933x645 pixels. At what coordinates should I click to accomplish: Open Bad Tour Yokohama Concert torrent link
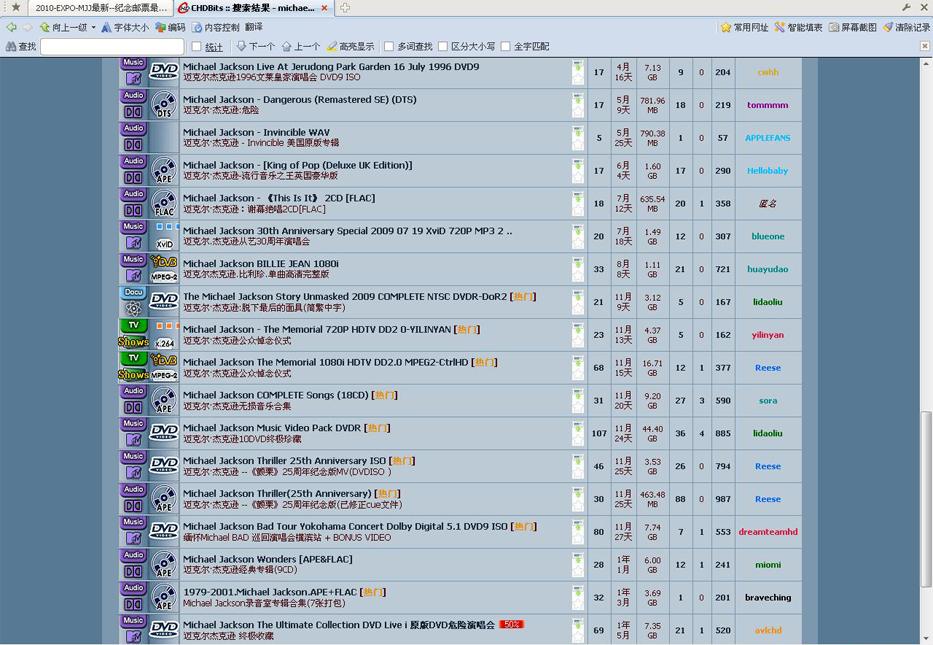pos(345,527)
